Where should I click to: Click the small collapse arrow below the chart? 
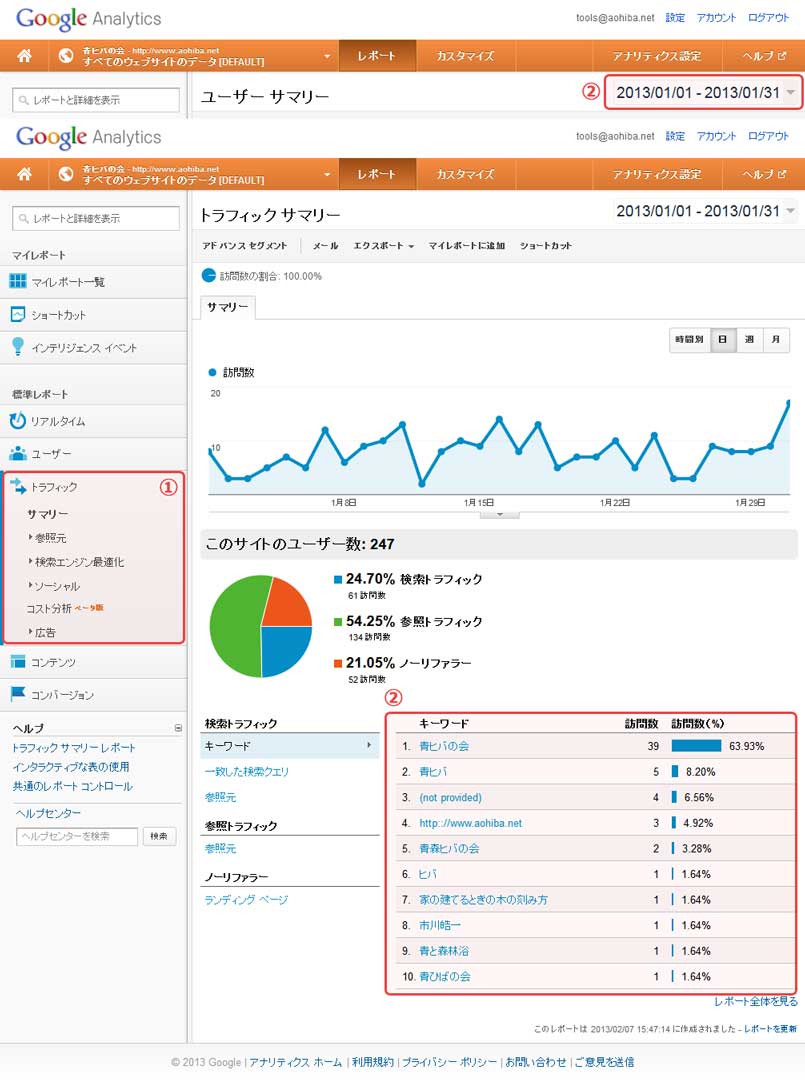coord(499,515)
